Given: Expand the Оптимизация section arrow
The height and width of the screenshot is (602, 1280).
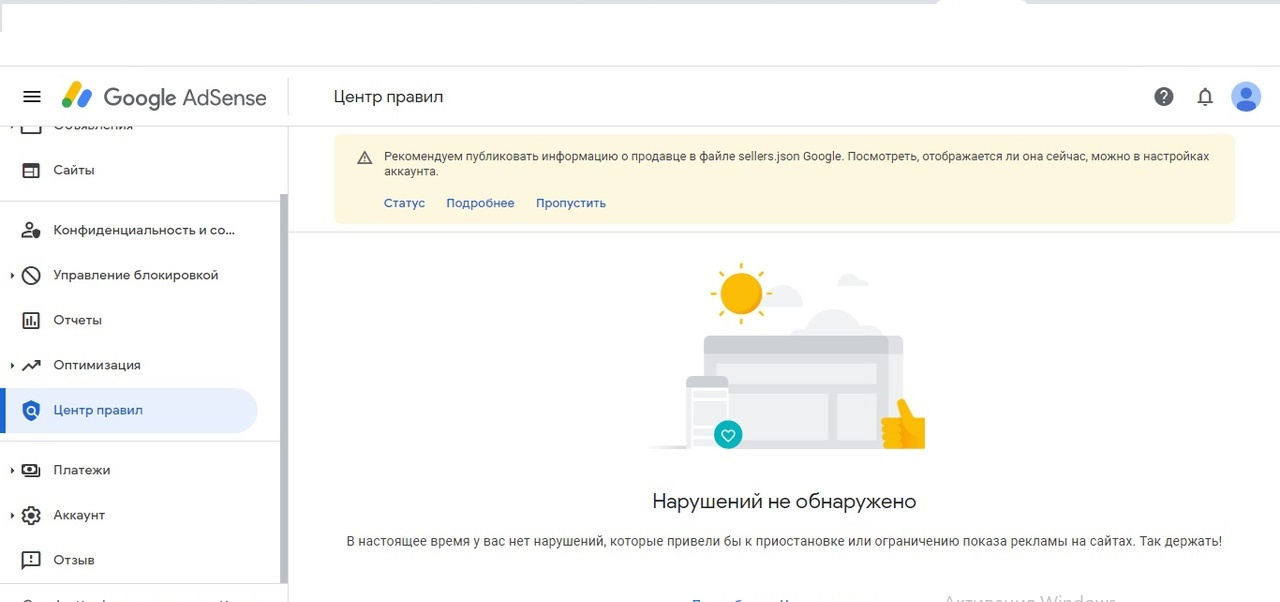Looking at the screenshot, I should [12, 365].
